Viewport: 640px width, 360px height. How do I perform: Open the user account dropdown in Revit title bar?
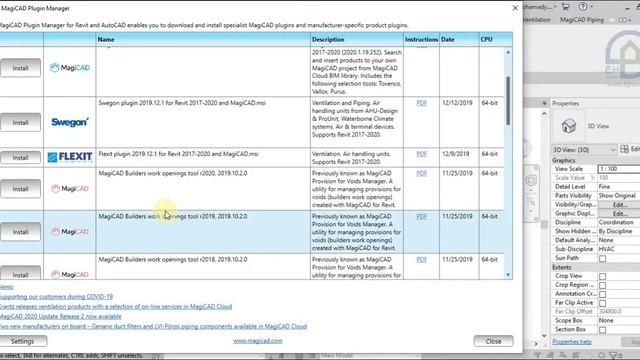(555, 7)
